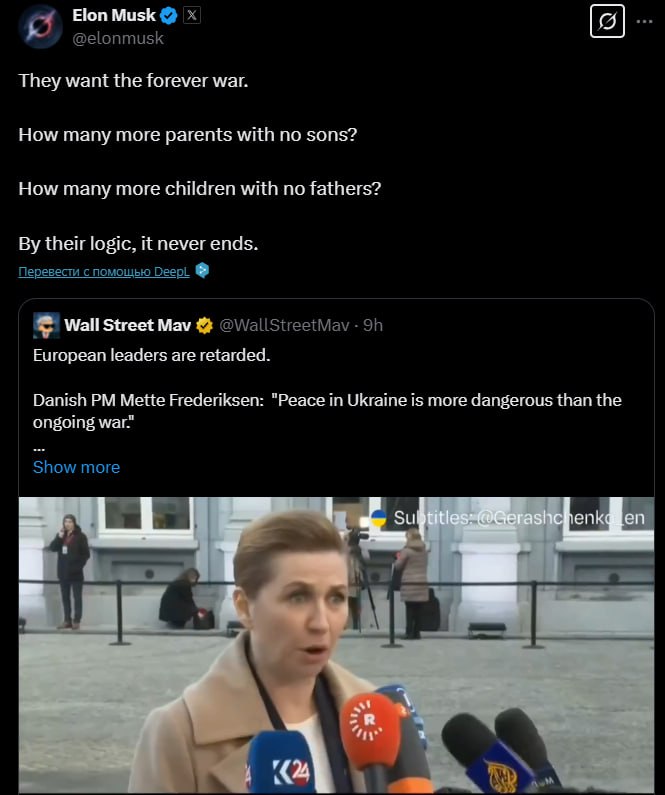
Task: Click the @elonmusk handle
Action: [x=117, y=38]
